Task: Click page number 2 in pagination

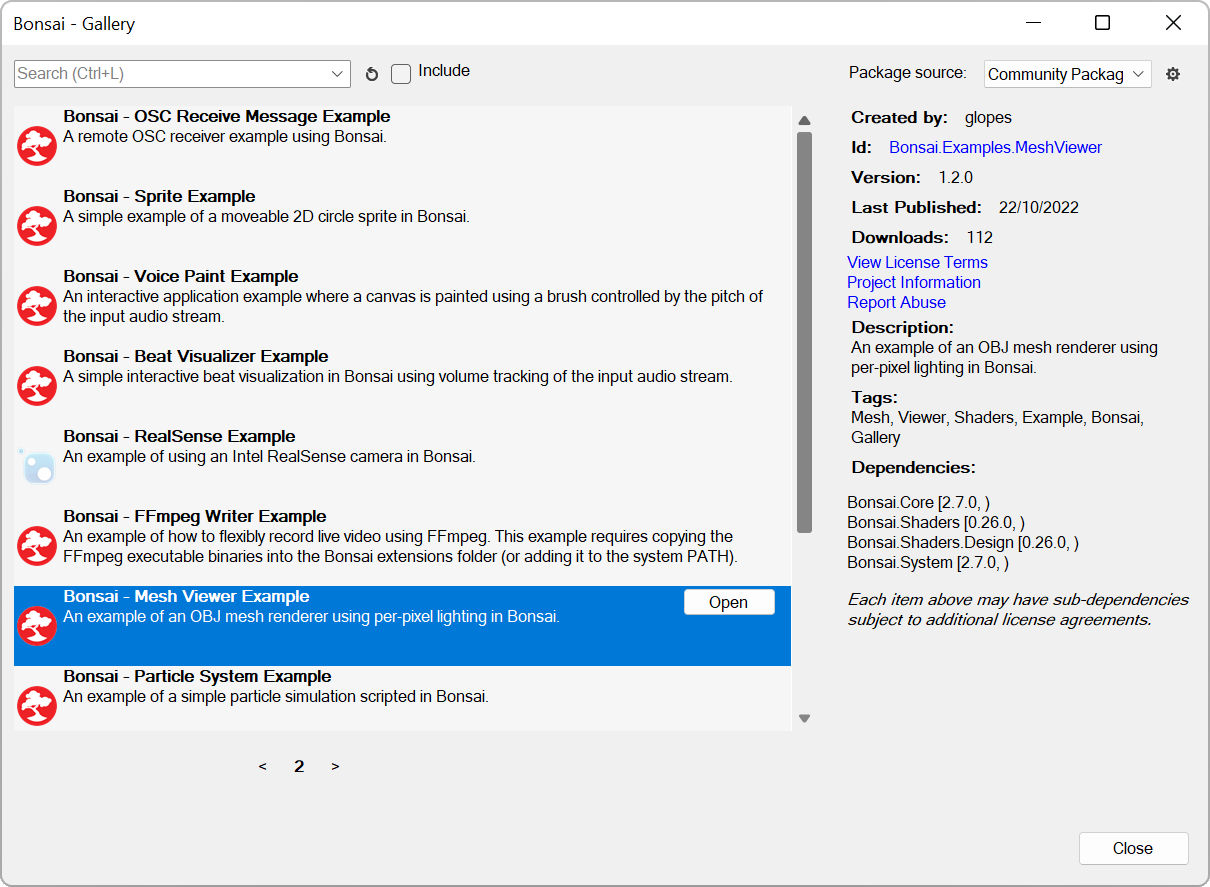Action: [299, 767]
